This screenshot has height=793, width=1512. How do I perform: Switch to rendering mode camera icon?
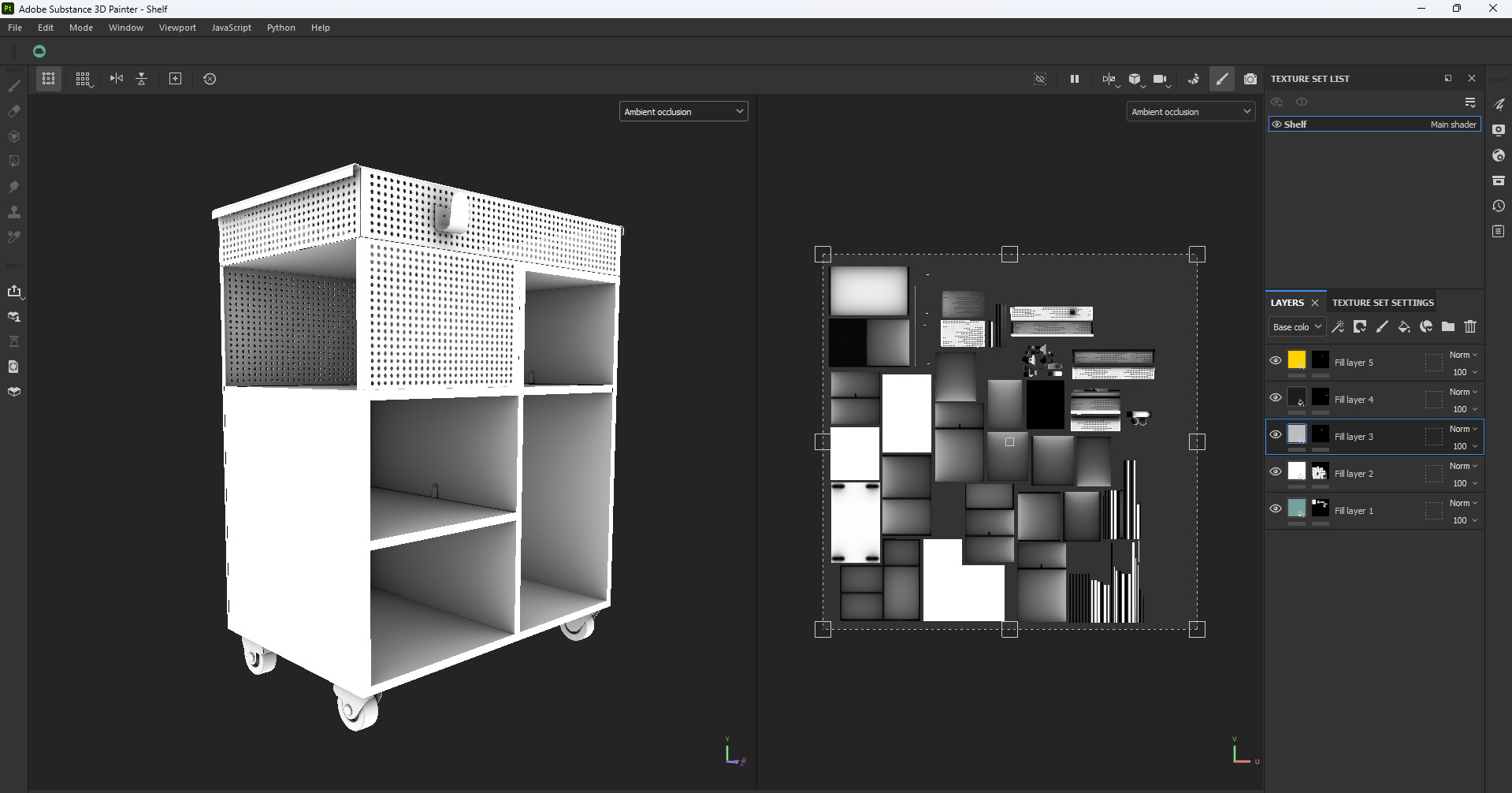[1250, 79]
